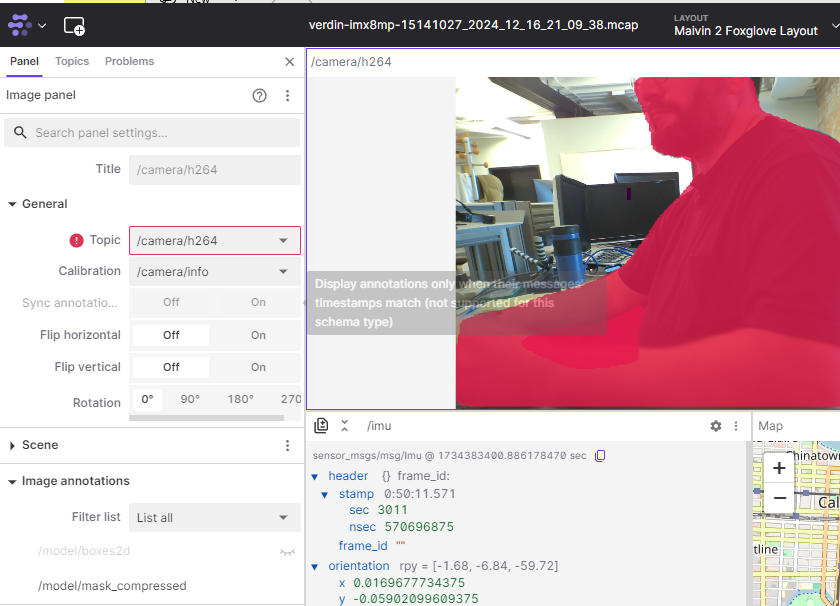
Task: Zoom out on the Map panel
Action: [x=779, y=498]
